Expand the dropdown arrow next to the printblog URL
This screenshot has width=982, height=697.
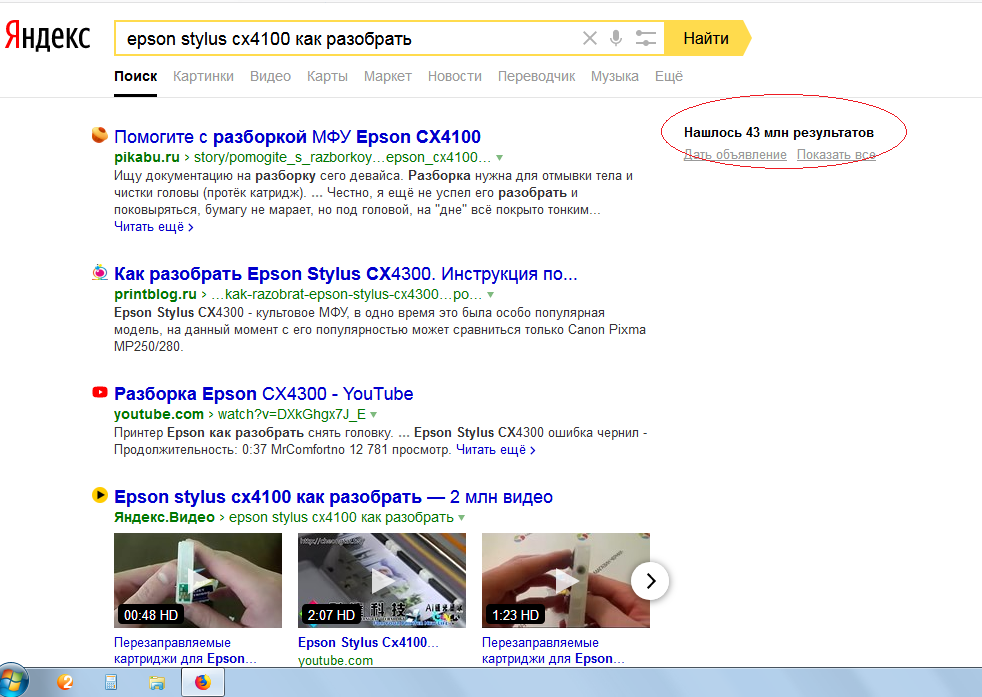(490, 295)
